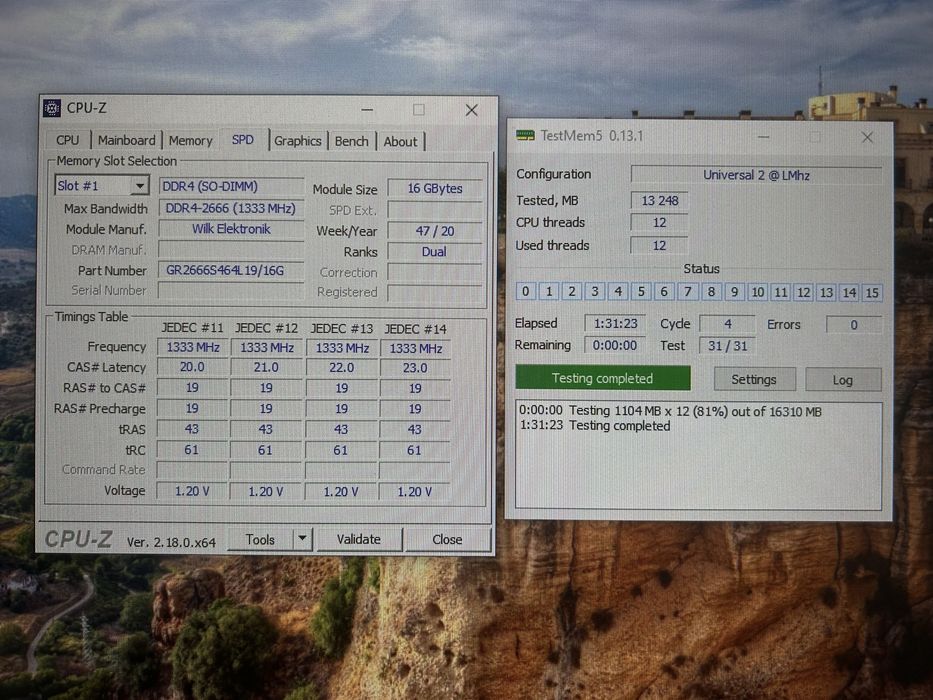The height and width of the screenshot is (700, 933).
Task: Open TestMem5 Settings
Action: point(754,380)
